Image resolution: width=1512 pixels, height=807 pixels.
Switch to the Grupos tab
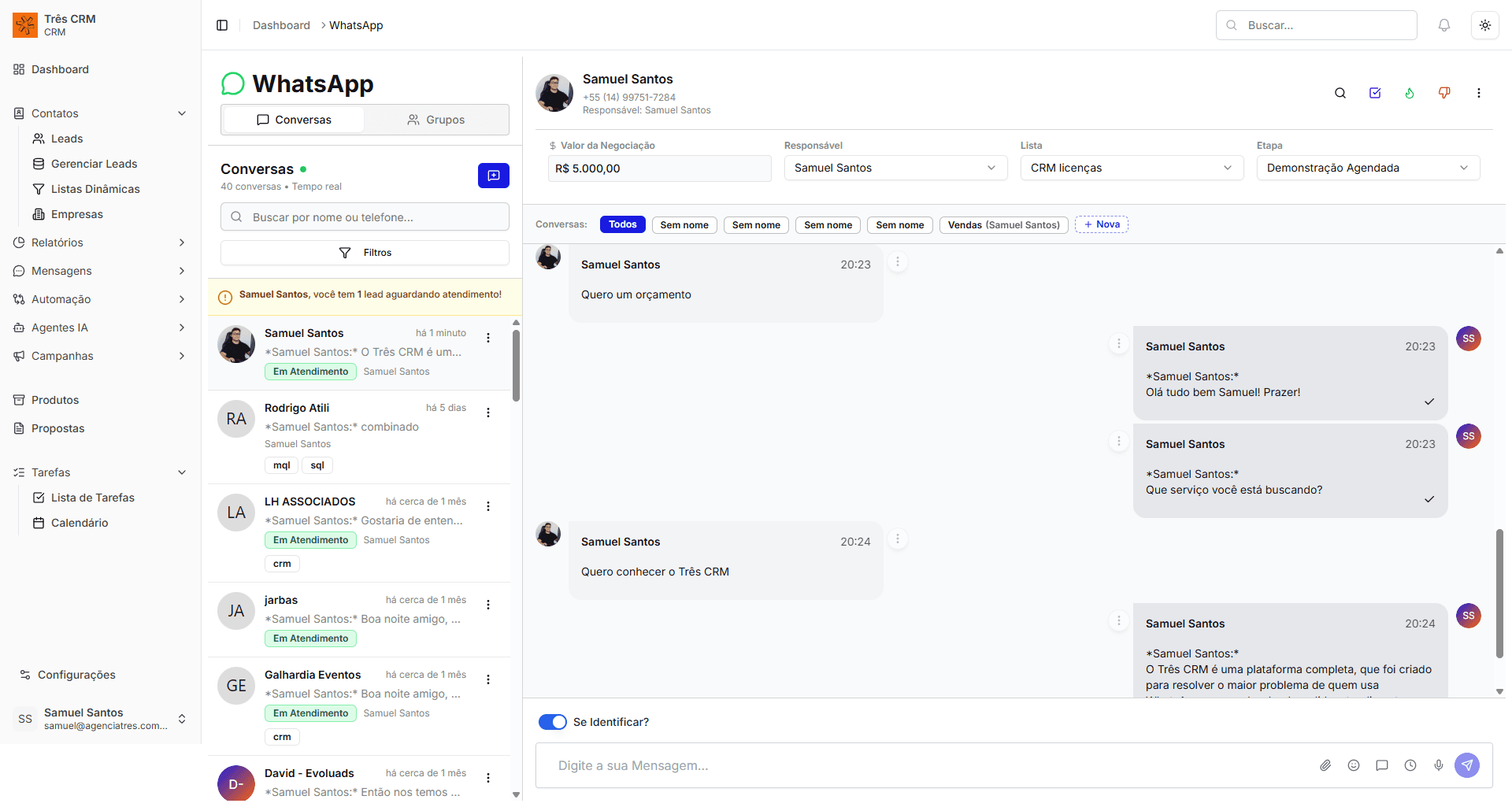(435, 119)
